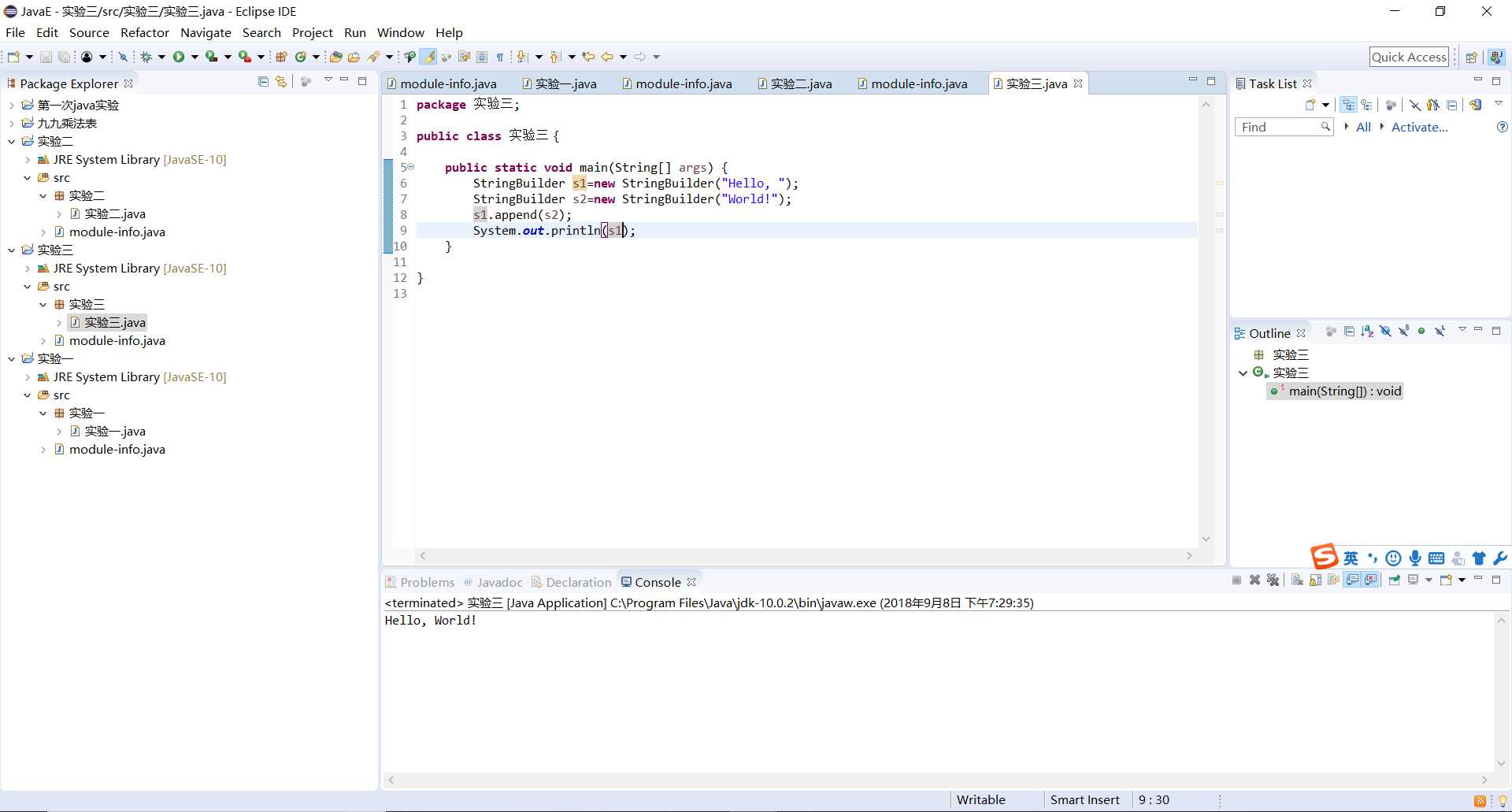The width and height of the screenshot is (1512, 812).
Task: Click the Java perspective icon
Action: (x=1496, y=57)
